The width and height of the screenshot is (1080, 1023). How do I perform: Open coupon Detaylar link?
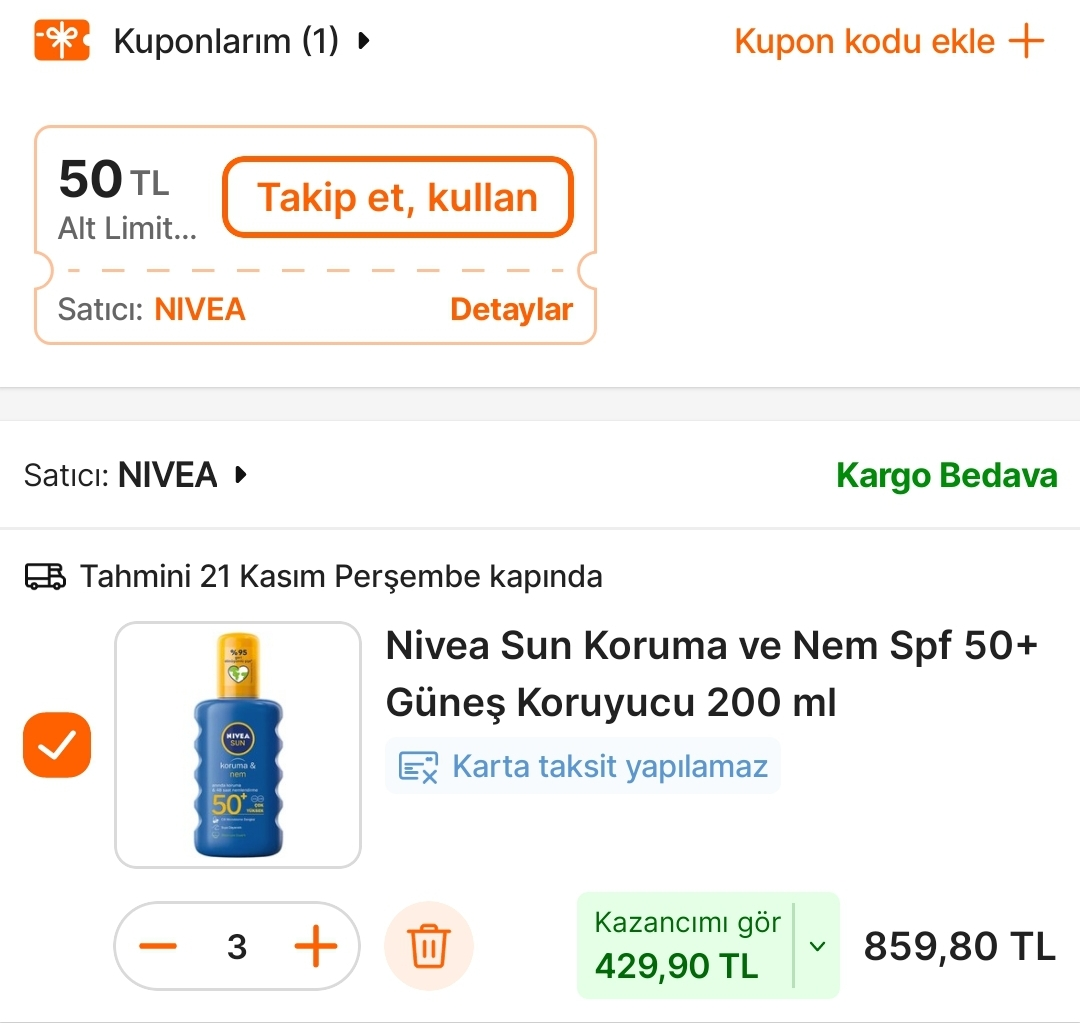511,309
